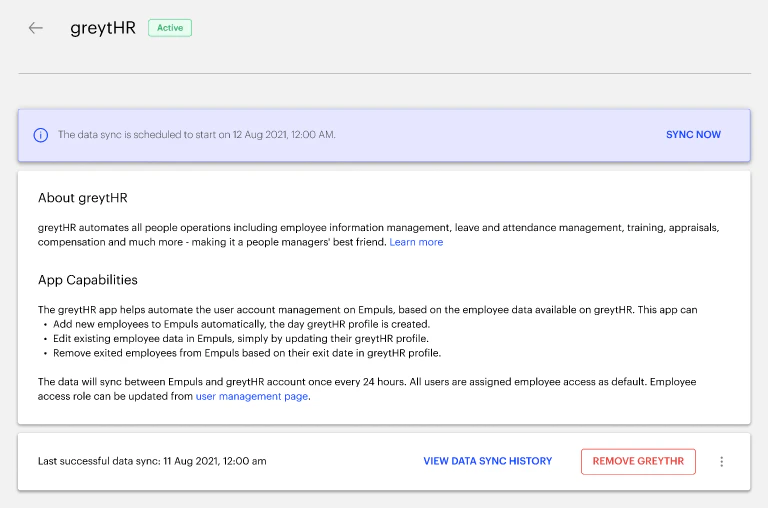
Task: Click the greytHR page title
Action: point(103,28)
